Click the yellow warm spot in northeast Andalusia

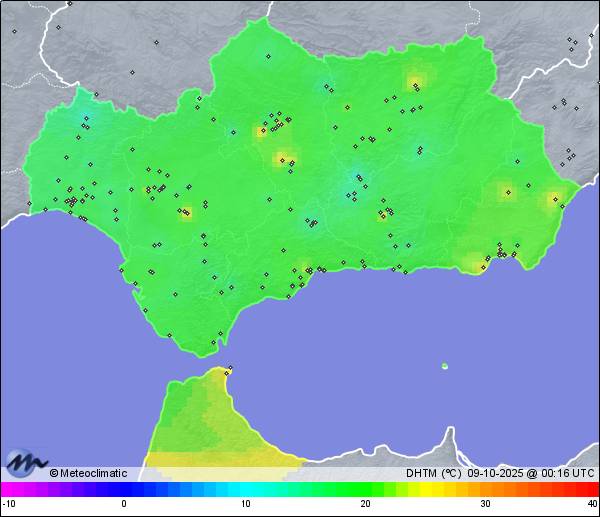click(x=415, y=81)
